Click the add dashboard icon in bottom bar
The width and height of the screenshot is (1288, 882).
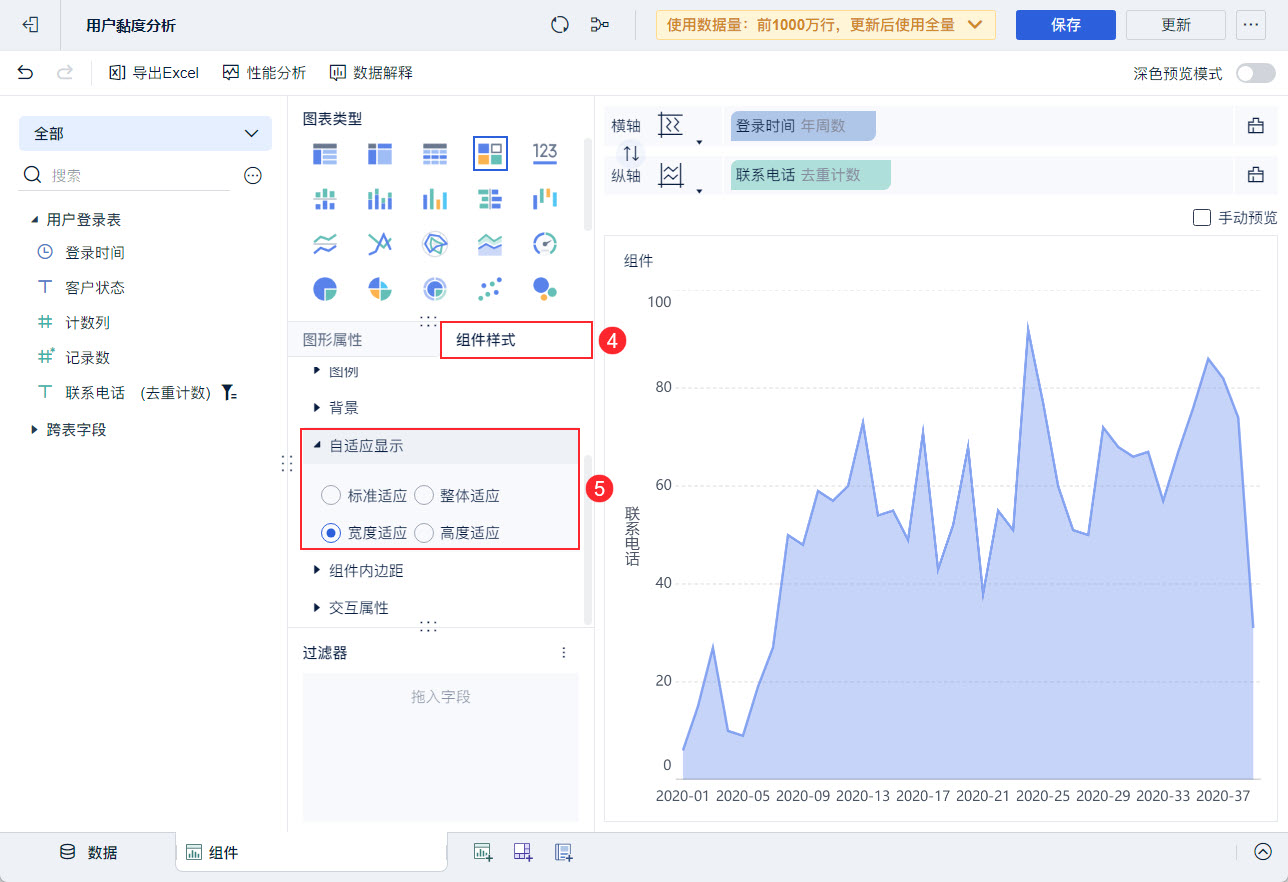coord(523,852)
